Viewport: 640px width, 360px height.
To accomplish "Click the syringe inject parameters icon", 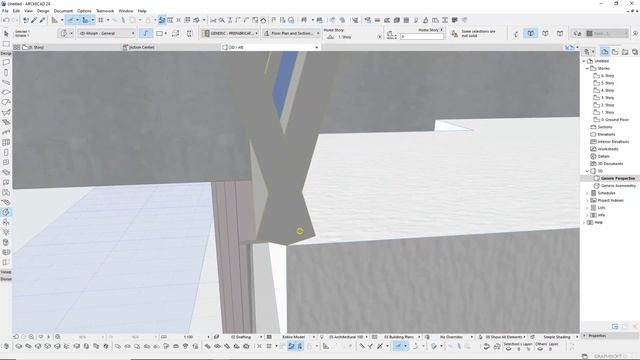I will pyautogui.click(x=42, y=20).
